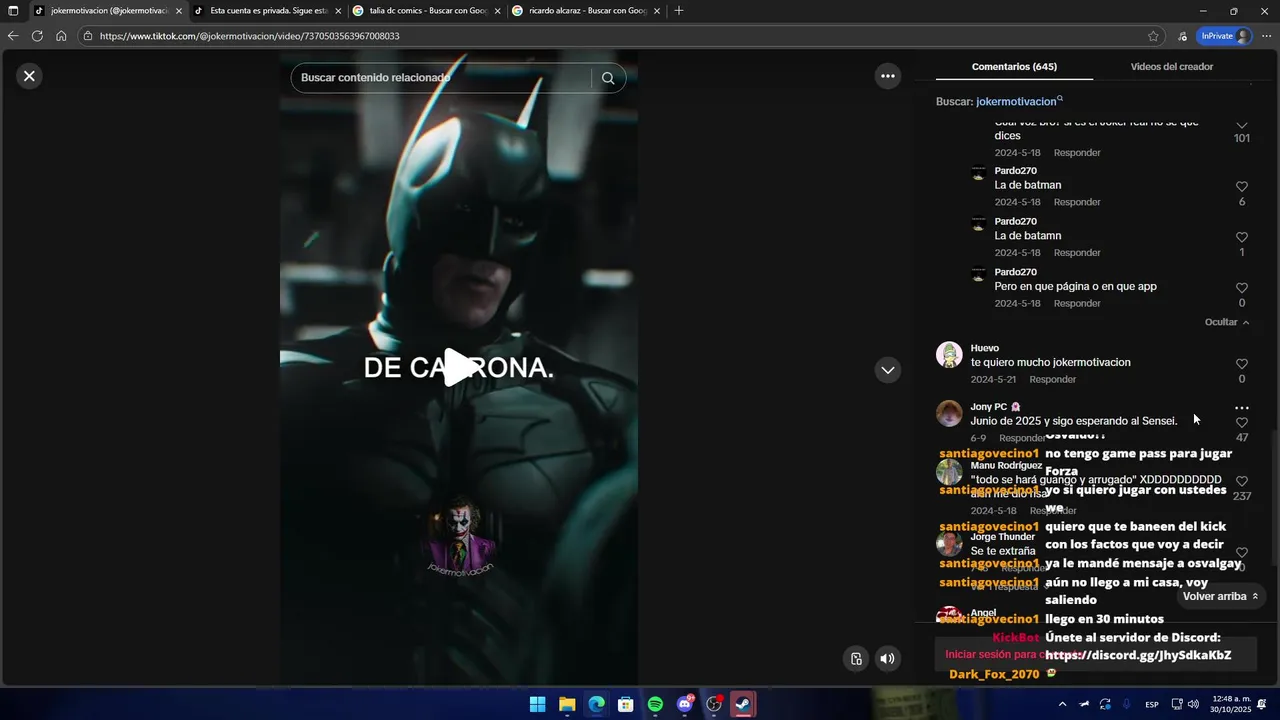Click the browser Home icon
This screenshot has height=720, width=1280.
point(61,36)
